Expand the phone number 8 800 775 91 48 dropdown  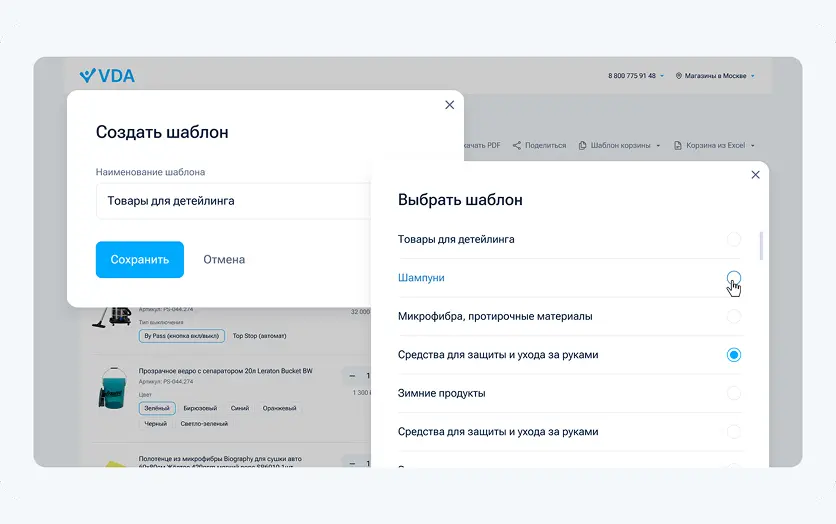(662, 76)
